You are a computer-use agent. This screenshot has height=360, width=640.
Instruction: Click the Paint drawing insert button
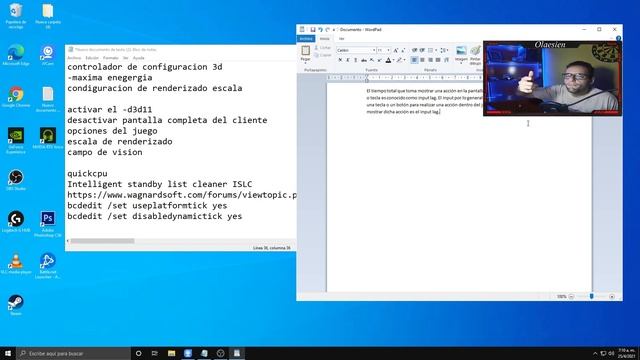(x=476, y=55)
